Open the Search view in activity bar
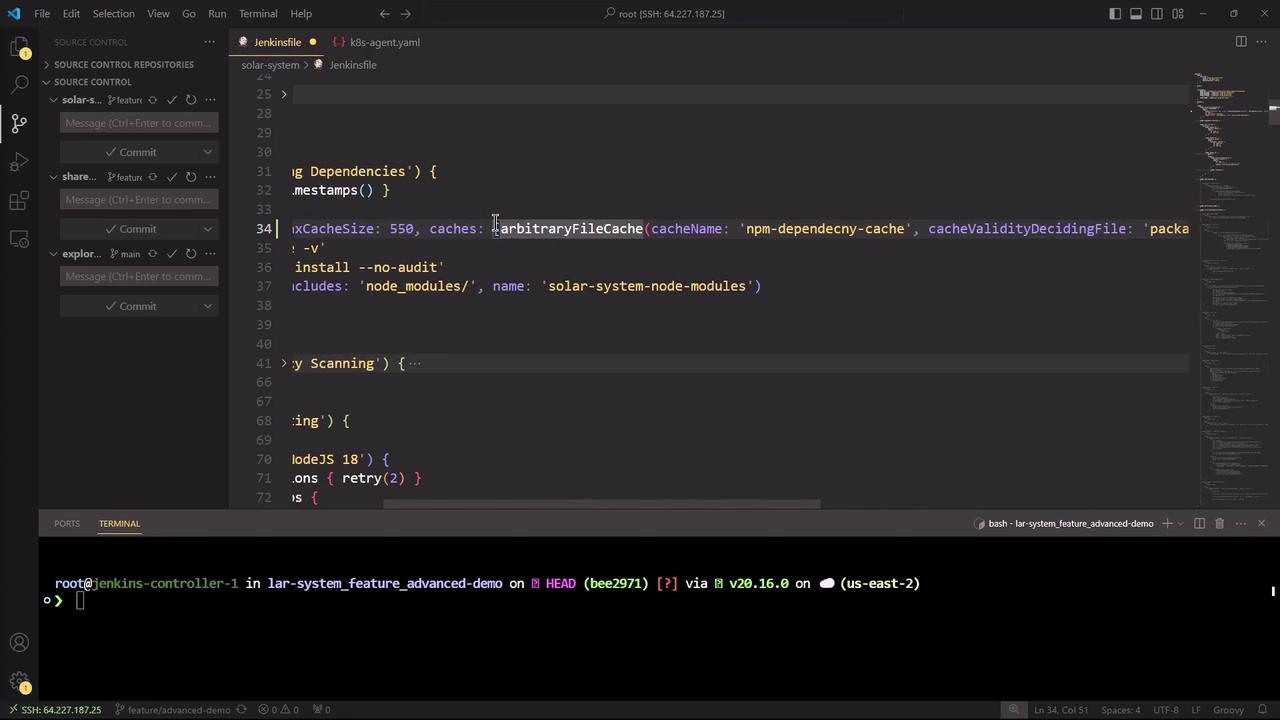The width and height of the screenshot is (1280, 720). tap(19, 85)
